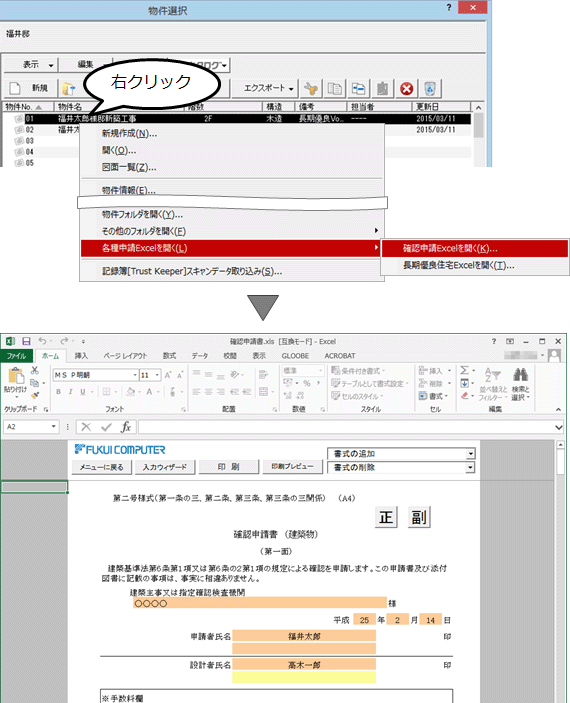
Task: Click the recycle bin toolbar icon
Action: tap(430, 89)
